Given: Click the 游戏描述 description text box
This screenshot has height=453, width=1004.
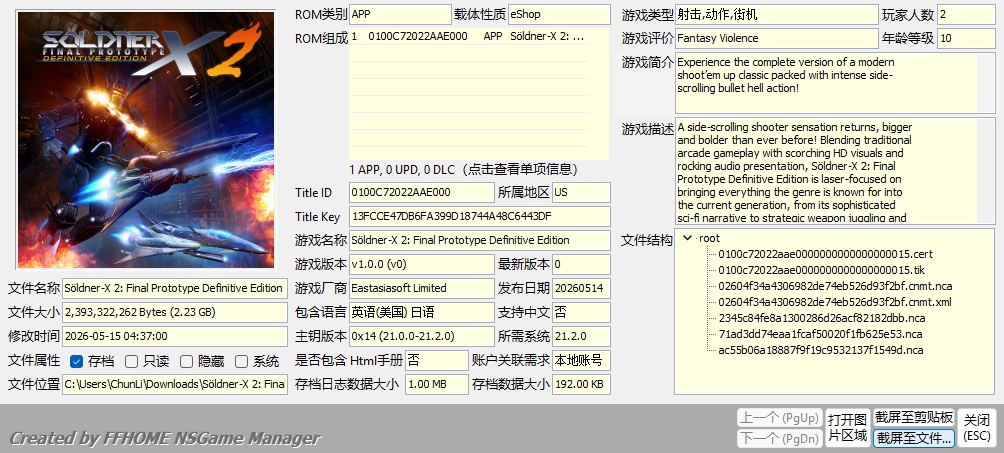Looking at the screenshot, I should [x=835, y=170].
